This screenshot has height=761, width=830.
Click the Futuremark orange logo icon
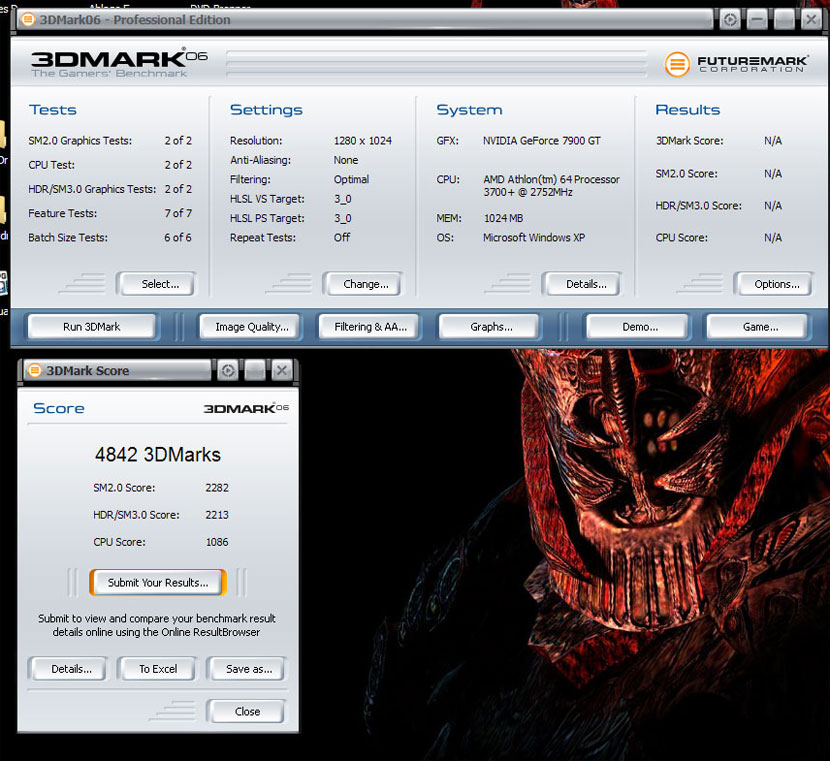coord(677,65)
